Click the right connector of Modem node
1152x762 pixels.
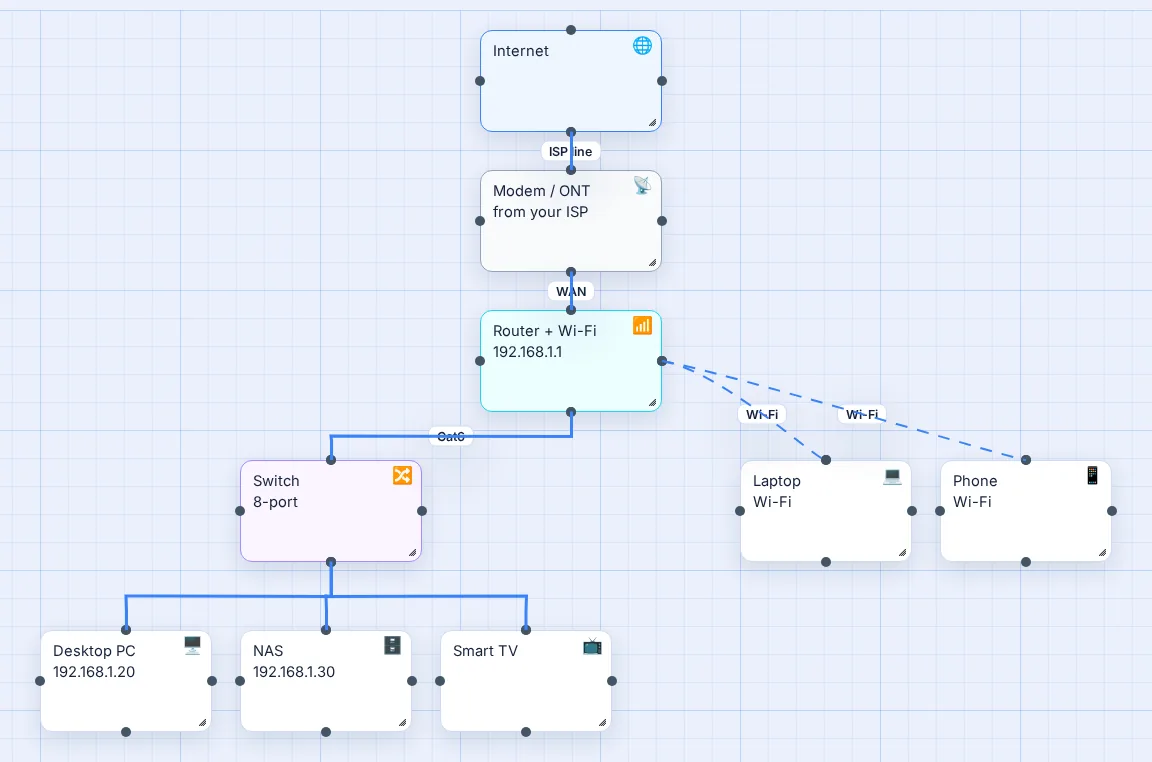click(x=661, y=220)
